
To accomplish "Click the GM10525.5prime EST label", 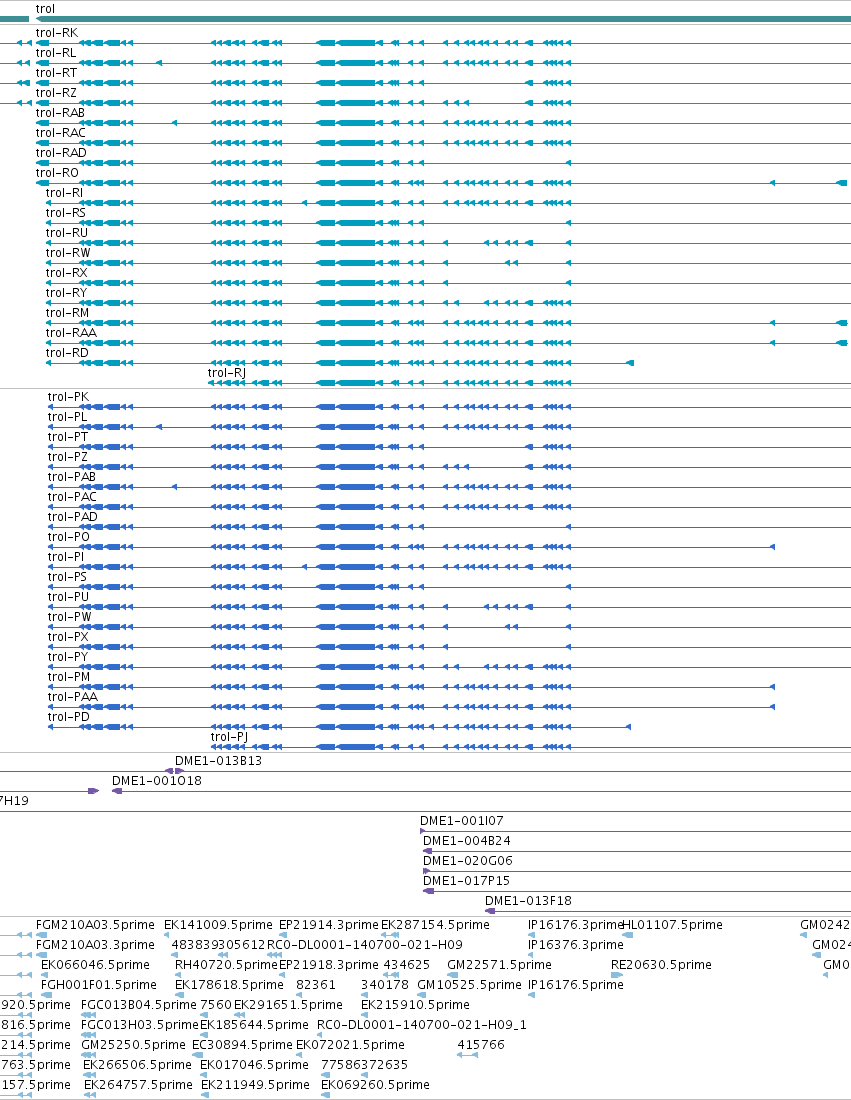I will [469, 985].
